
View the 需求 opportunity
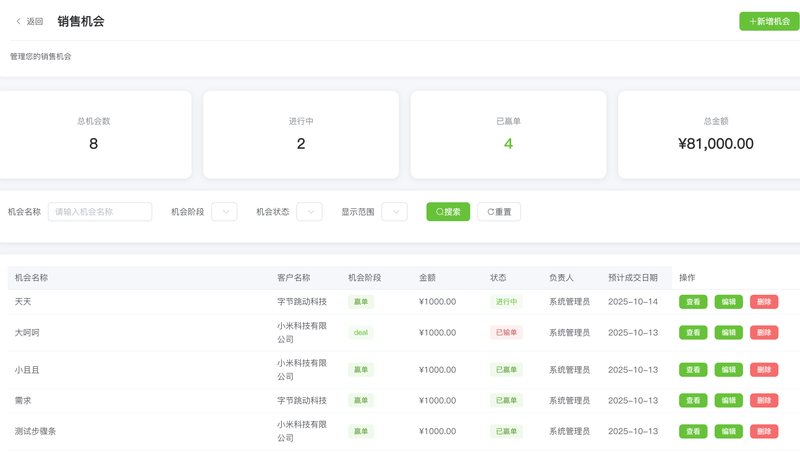(693, 400)
